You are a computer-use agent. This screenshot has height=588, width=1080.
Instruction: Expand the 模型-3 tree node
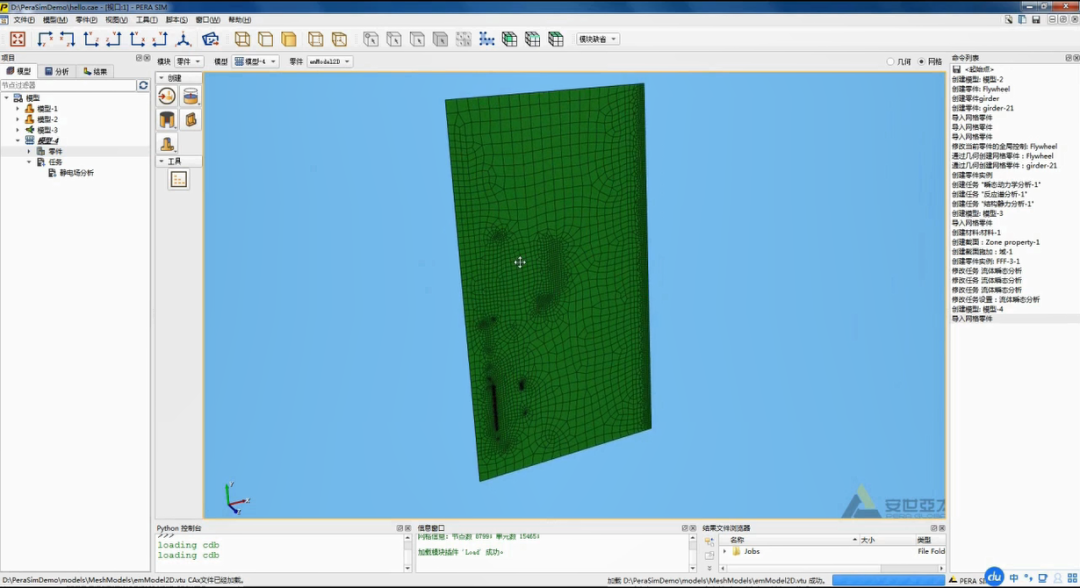click(18, 129)
